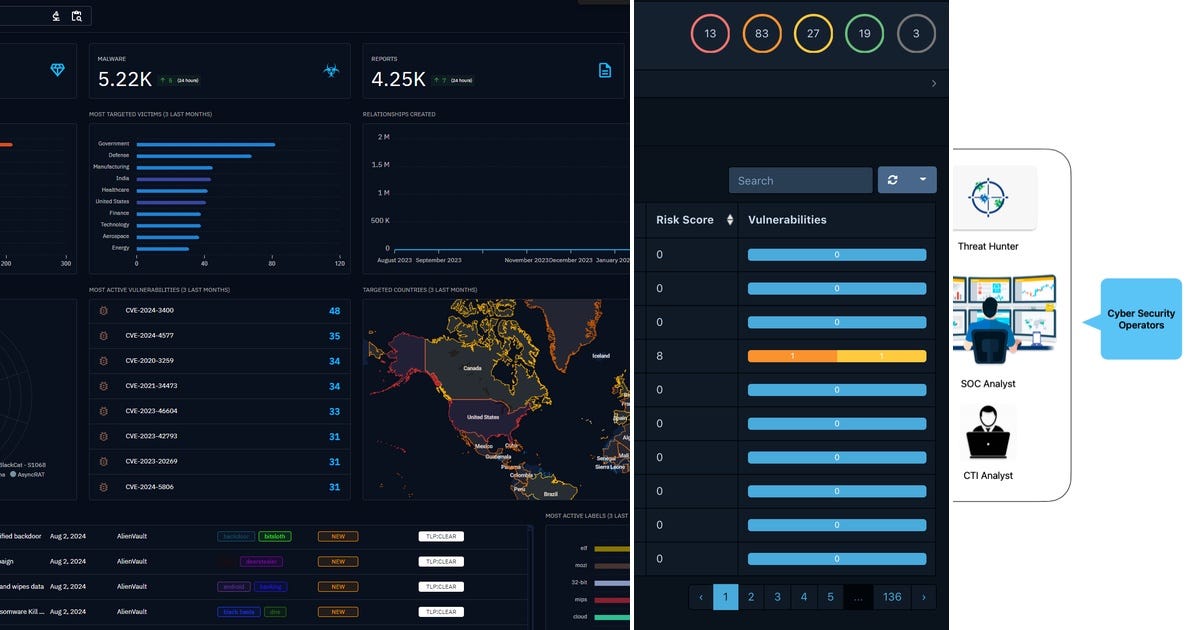Click the orange circle showing 83
This screenshot has height=630, width=1200.
click(x=762, y=33)
